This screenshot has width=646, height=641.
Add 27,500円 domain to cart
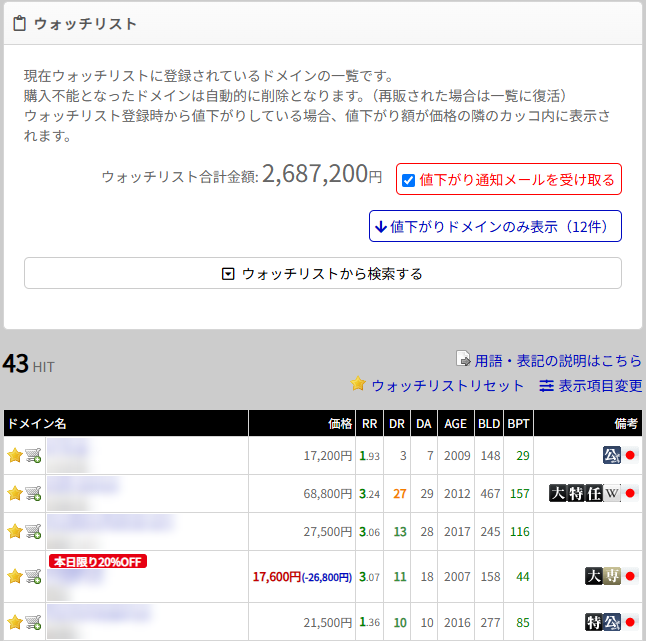coord(33,531)
